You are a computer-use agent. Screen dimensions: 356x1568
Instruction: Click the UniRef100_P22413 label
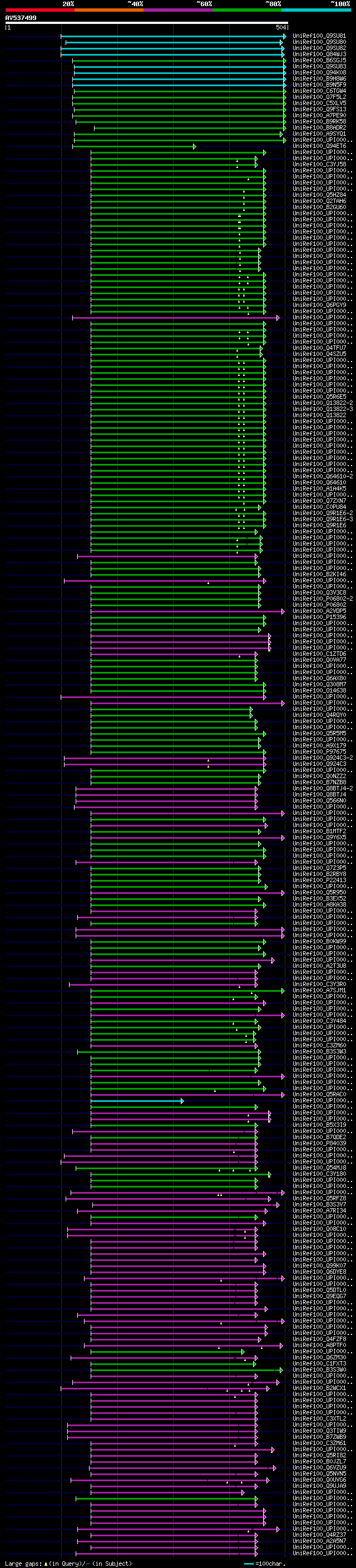(319, 880)
